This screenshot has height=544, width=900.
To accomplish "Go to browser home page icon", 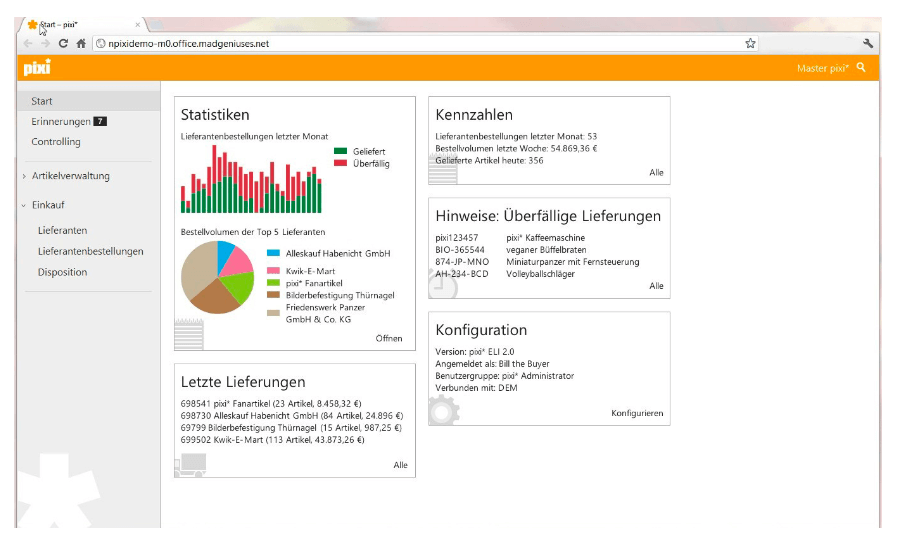I will pos(81,44).
